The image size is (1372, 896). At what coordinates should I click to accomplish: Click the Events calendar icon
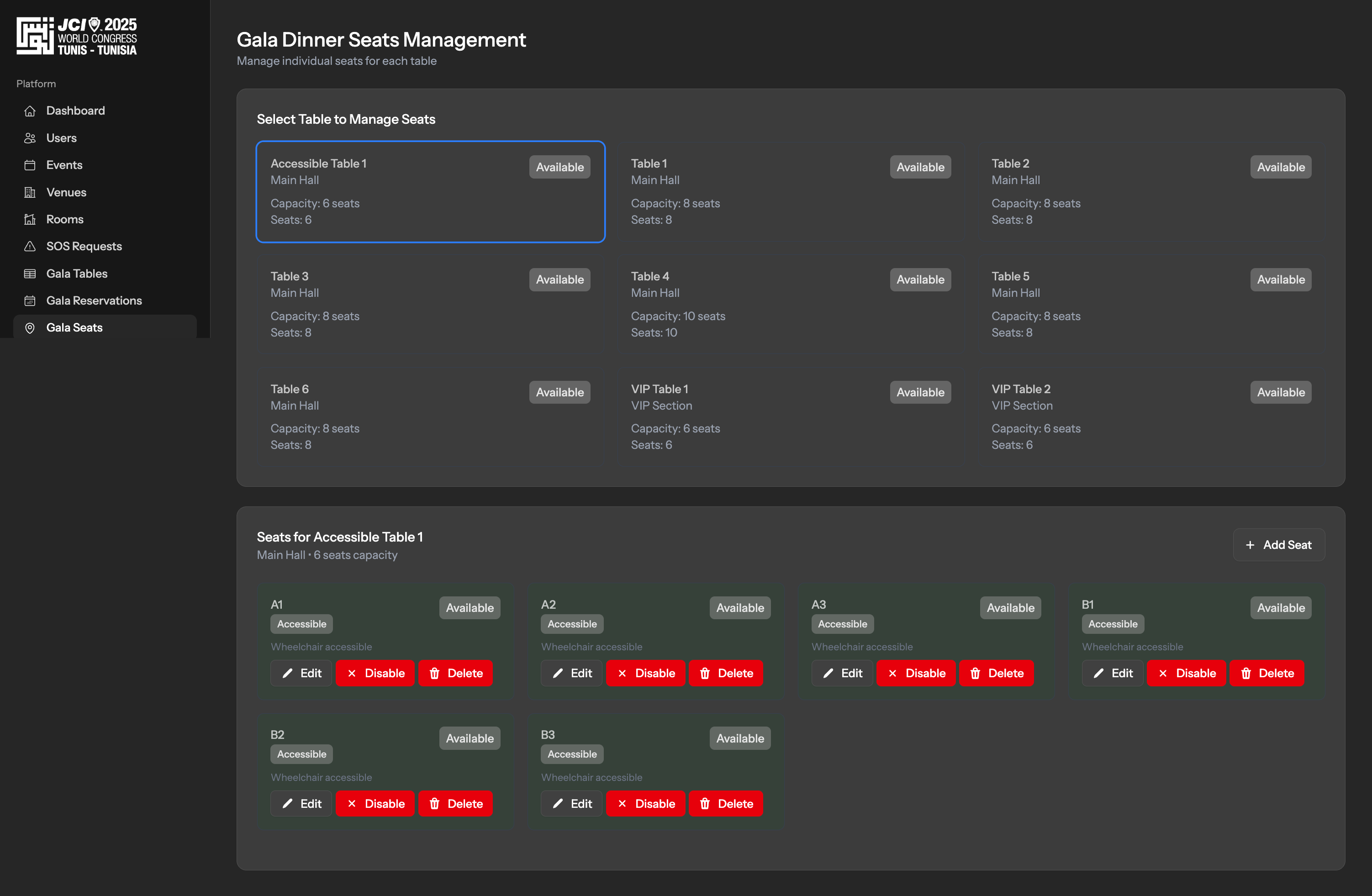(x=30, y=165)
